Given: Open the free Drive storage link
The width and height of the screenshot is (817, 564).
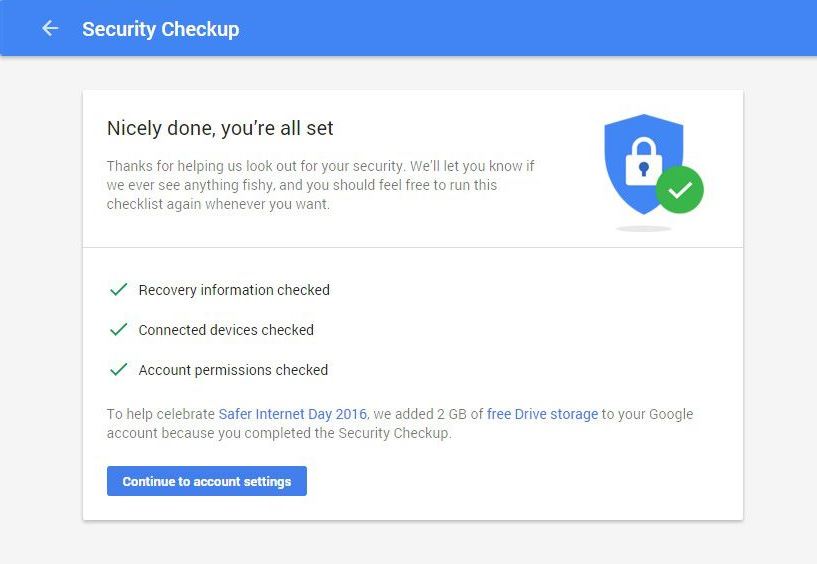Looking at the screenshot, I should click(x=542, y=414).
